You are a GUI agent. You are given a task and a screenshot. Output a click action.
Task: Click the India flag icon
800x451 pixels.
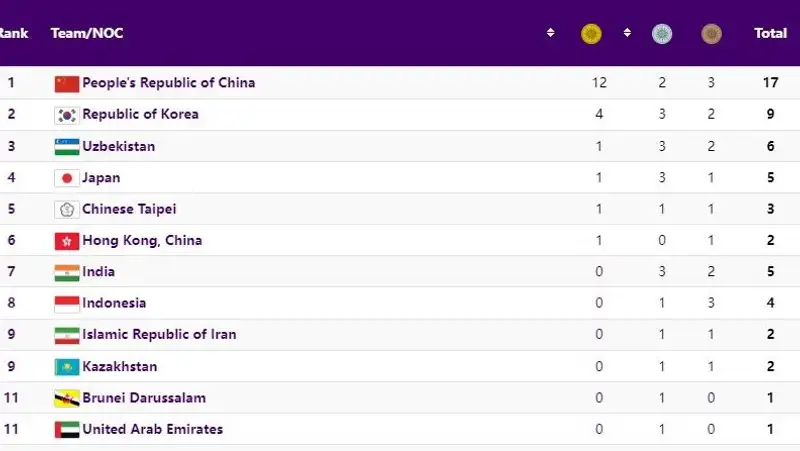66,272
